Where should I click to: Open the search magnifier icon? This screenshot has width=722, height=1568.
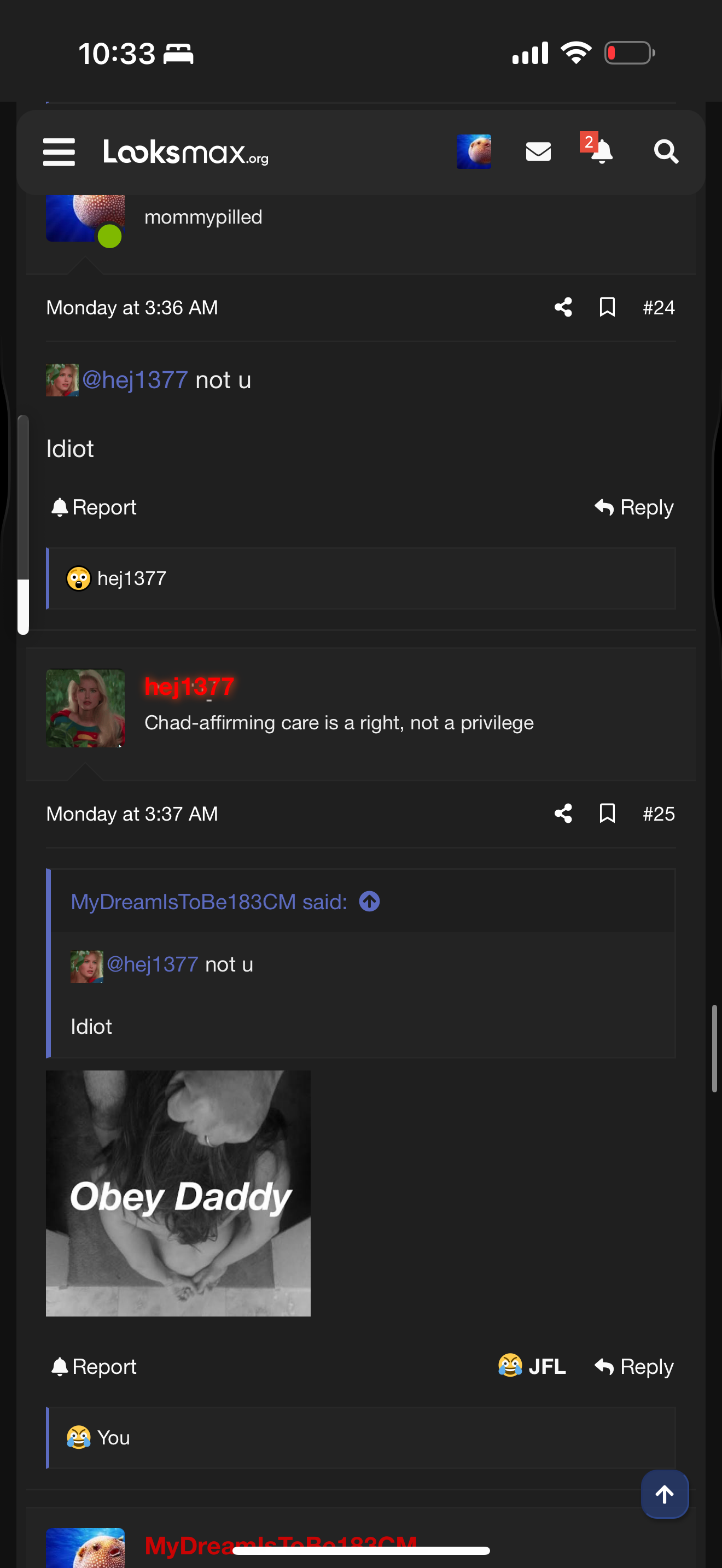click(x=665, y=151)
